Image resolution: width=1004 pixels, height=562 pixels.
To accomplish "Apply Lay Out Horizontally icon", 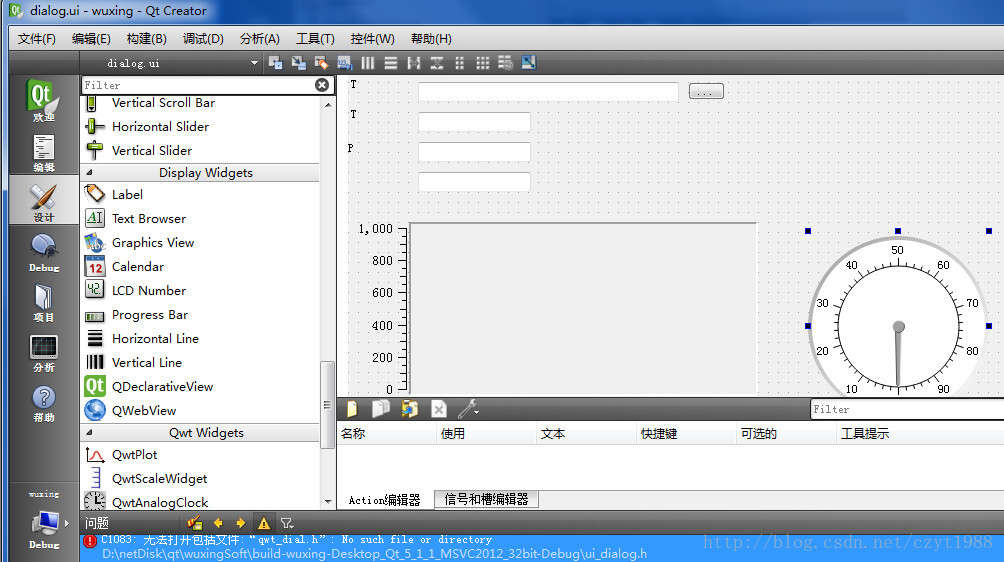I will click(368, 63).
